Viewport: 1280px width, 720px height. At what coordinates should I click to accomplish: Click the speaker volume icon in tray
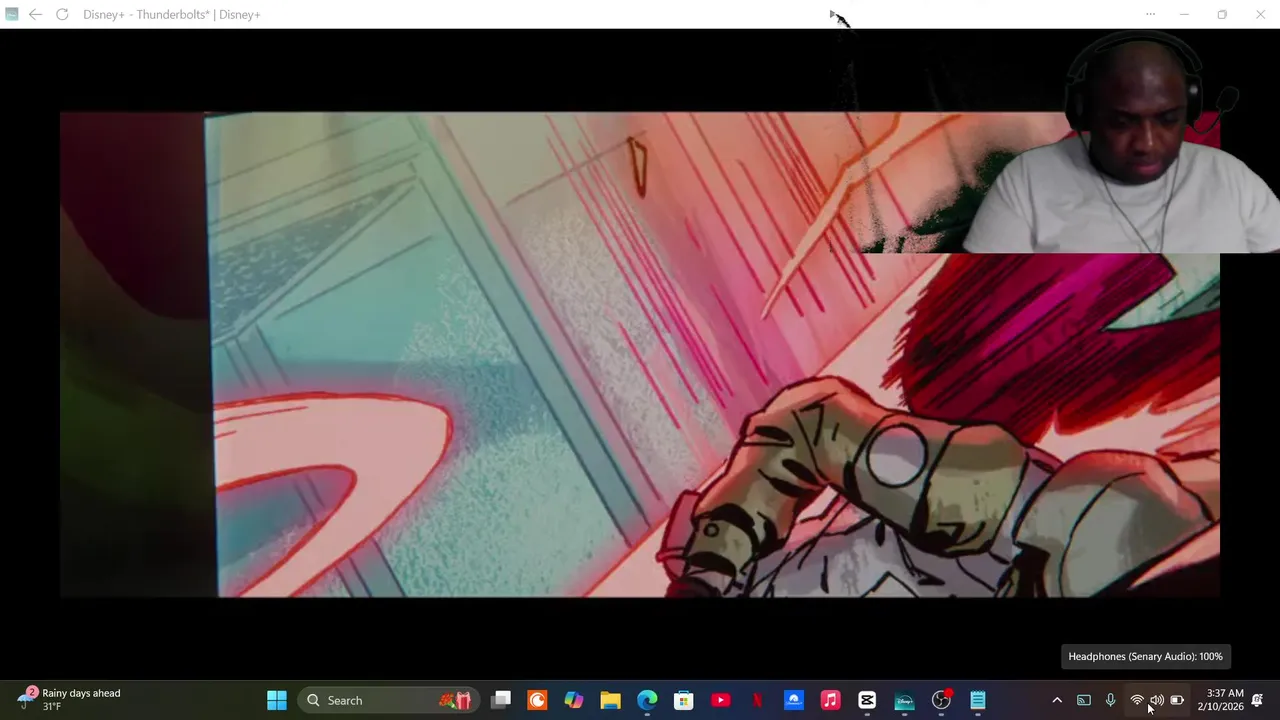tap(1157, 700)
